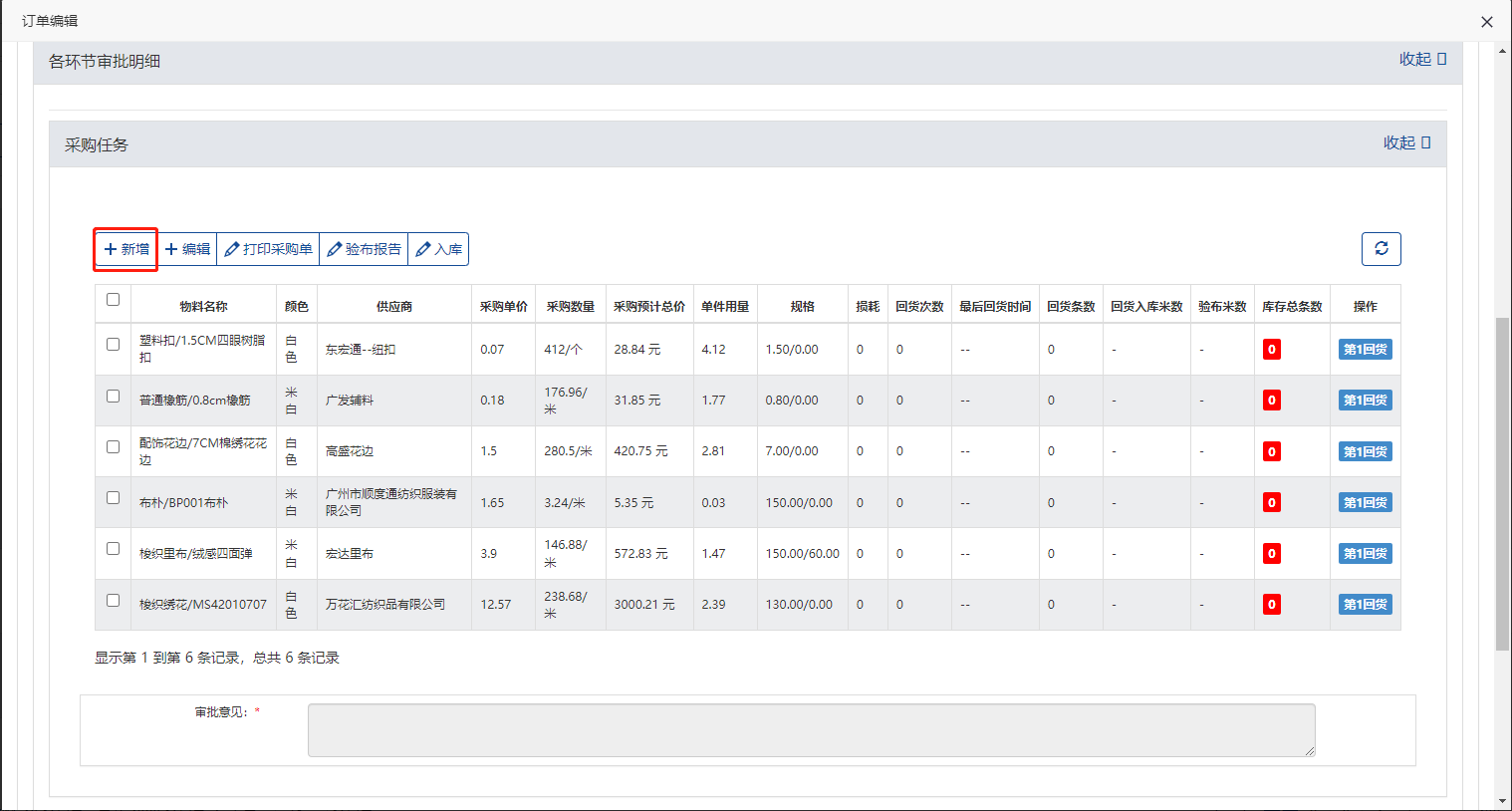Image resolution: width=1512 pixels, height=811 pixels.
Task: Click the 编辑 edit toolbar button
Action: click(x=187, y=249)
